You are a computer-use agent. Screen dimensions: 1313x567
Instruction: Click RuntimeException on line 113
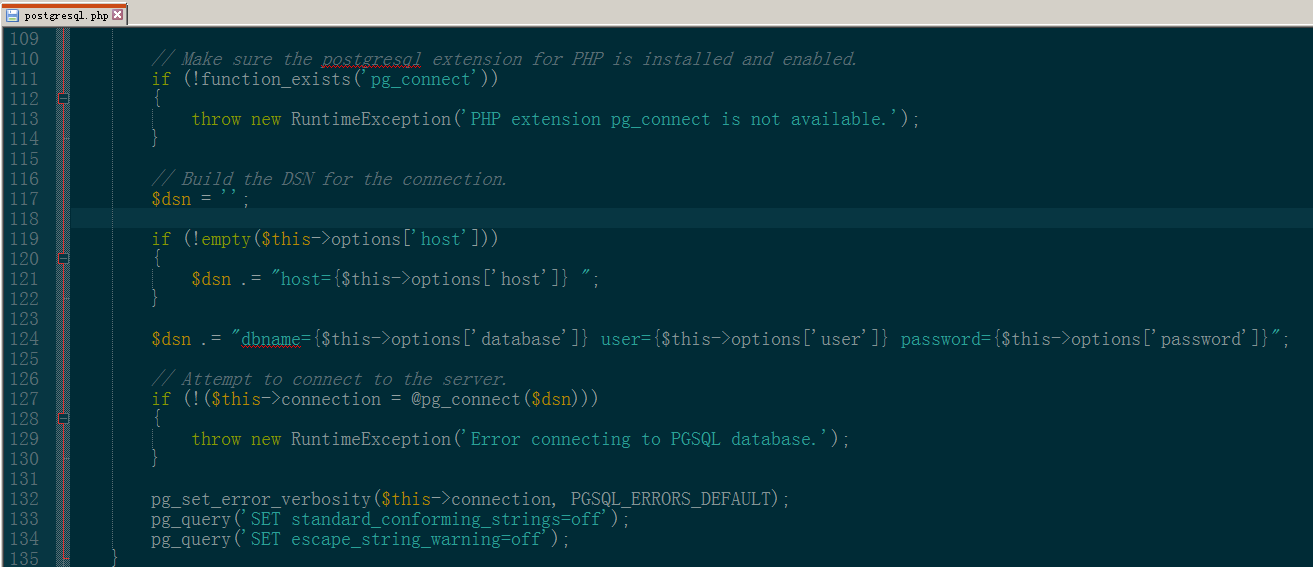(x=371, y=119)
